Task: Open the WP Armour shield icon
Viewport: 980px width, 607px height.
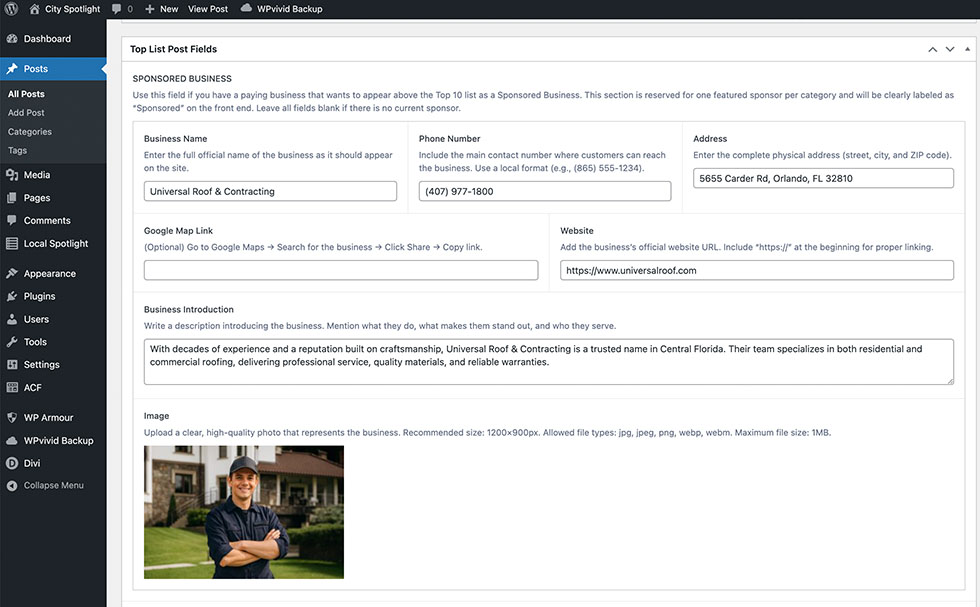Action: pyautogui.click(x=12, y=418)
